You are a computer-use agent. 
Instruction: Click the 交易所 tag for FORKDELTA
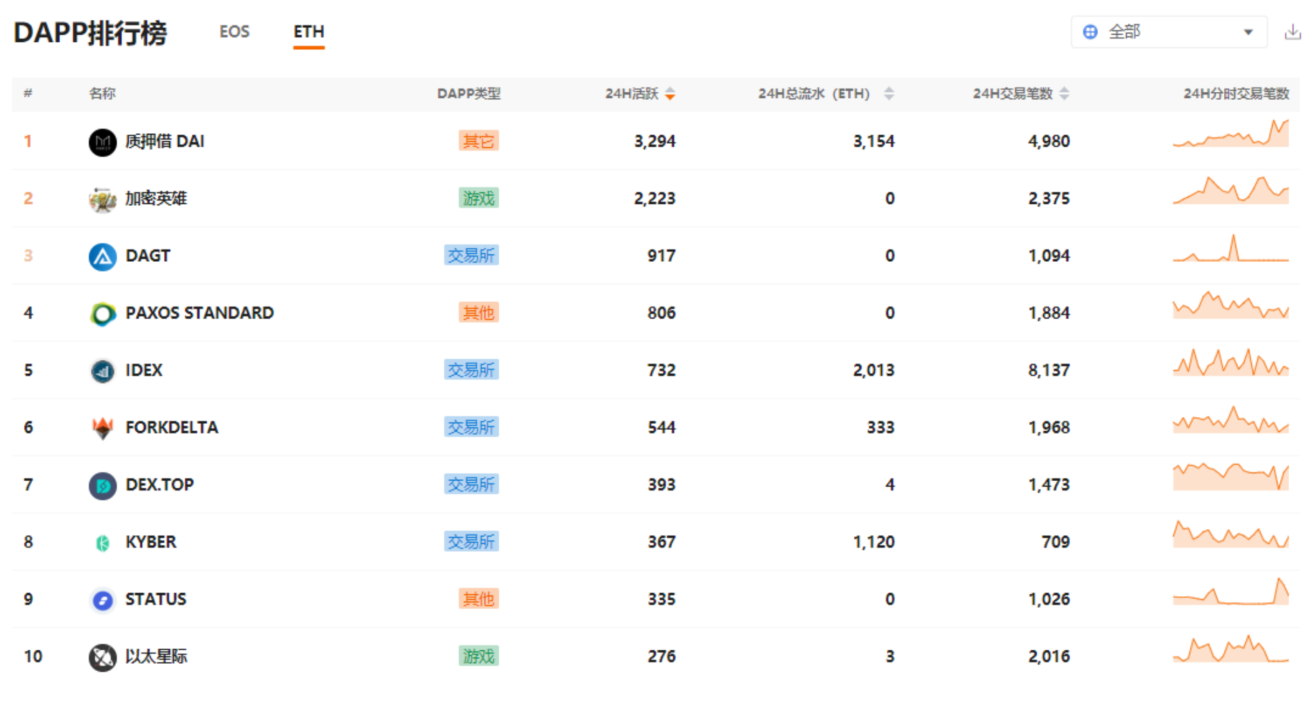pyautogui.click(x=471, y=427)
